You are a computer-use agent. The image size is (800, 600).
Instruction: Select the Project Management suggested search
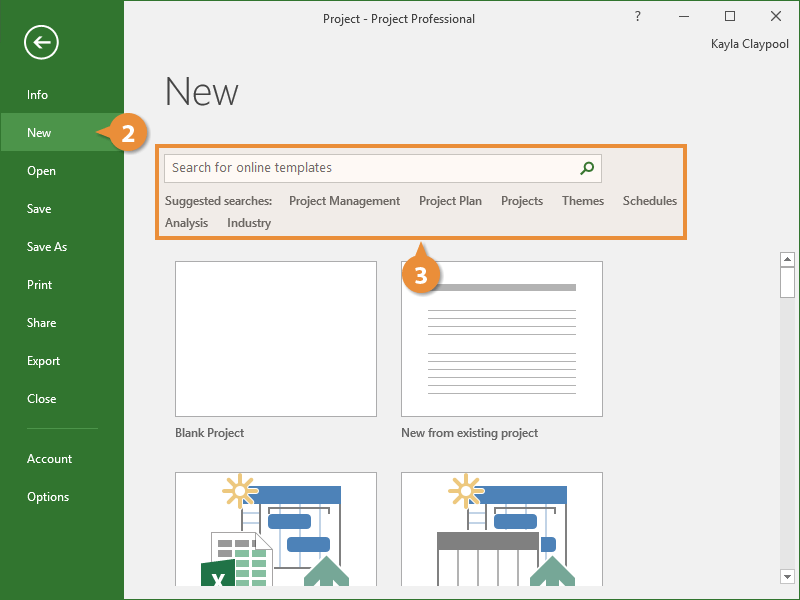[x=344, y=201]
